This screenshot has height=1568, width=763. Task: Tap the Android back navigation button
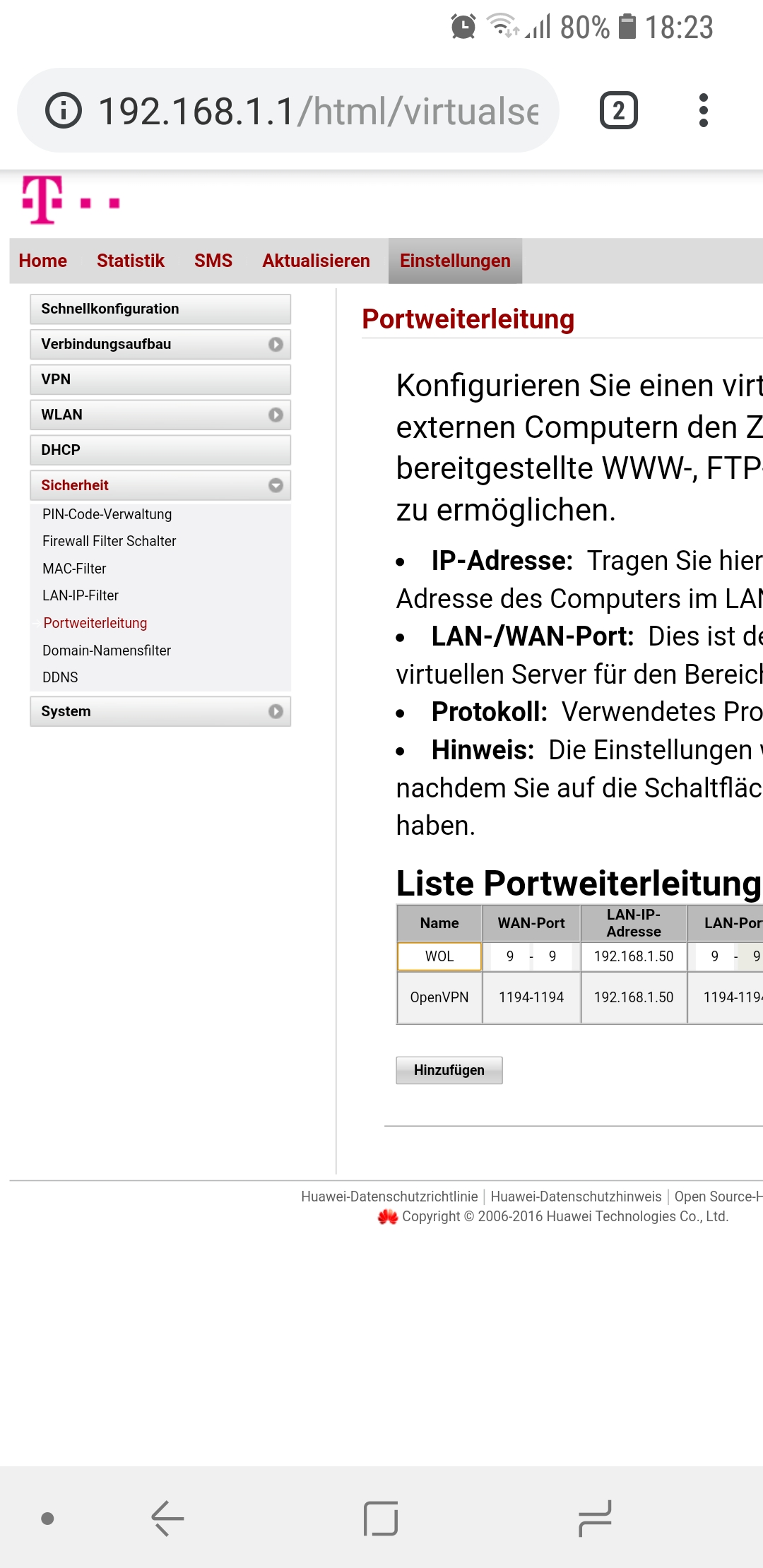pyautogui.click(x=167, y=1519)
